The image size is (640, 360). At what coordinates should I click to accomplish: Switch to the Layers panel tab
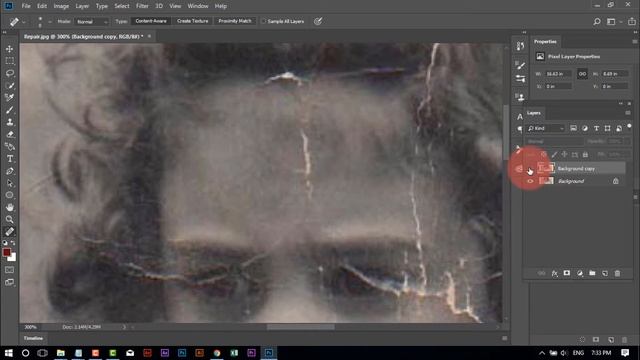[533, 113]
